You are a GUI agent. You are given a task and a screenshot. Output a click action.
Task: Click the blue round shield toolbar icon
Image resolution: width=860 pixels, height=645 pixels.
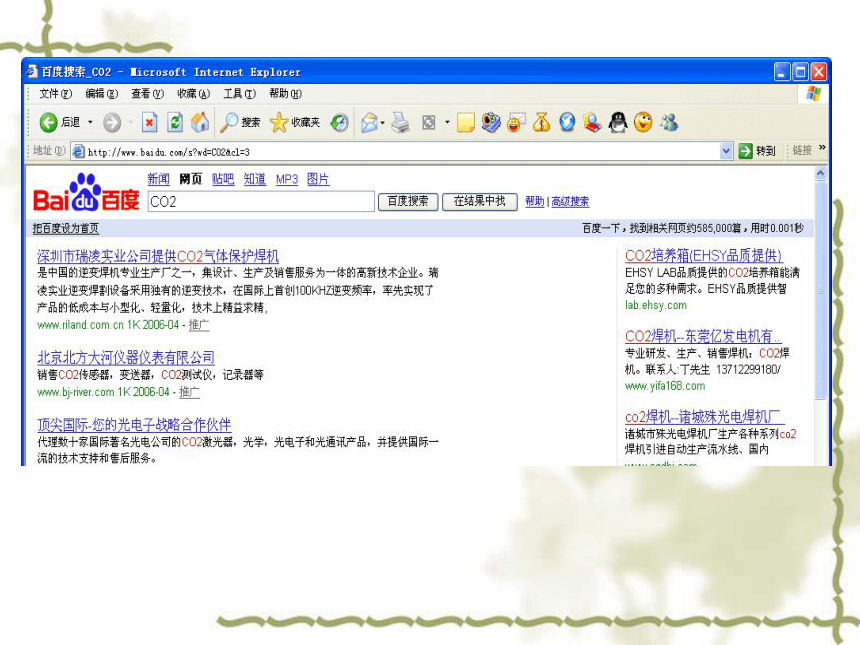567,122
